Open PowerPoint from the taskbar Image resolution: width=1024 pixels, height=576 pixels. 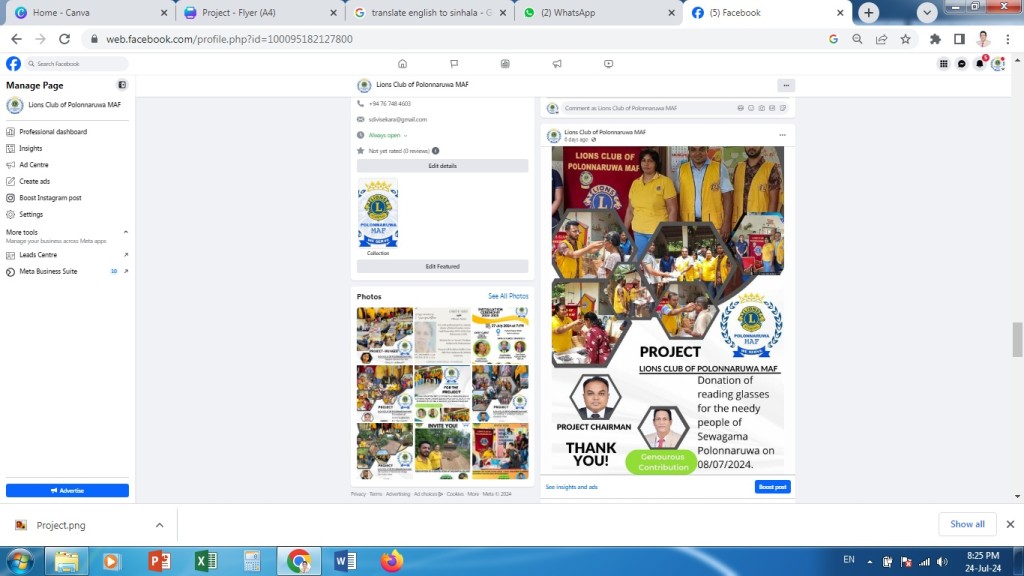[159, 561]
